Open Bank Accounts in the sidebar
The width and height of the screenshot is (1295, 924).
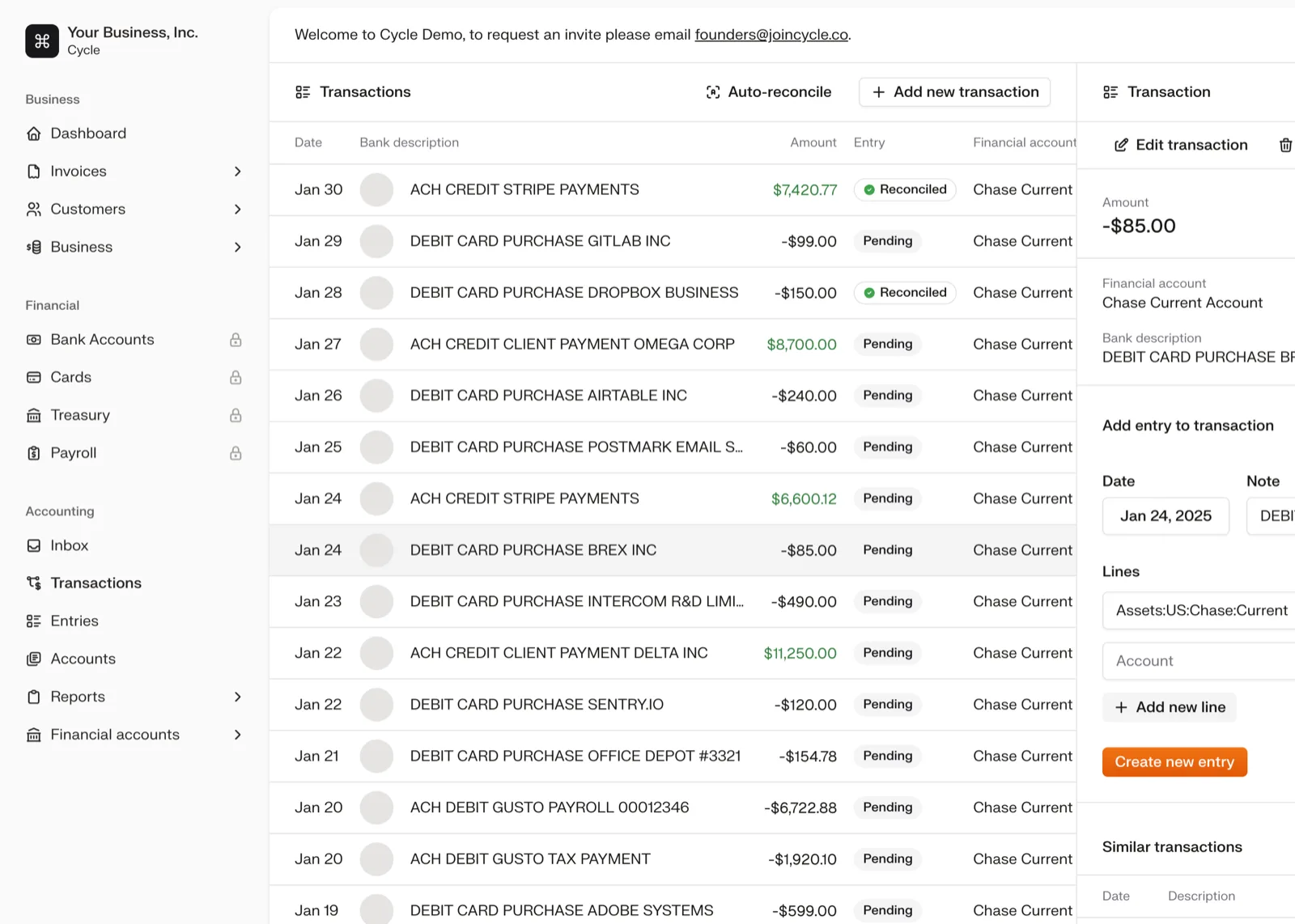[102, 340]
